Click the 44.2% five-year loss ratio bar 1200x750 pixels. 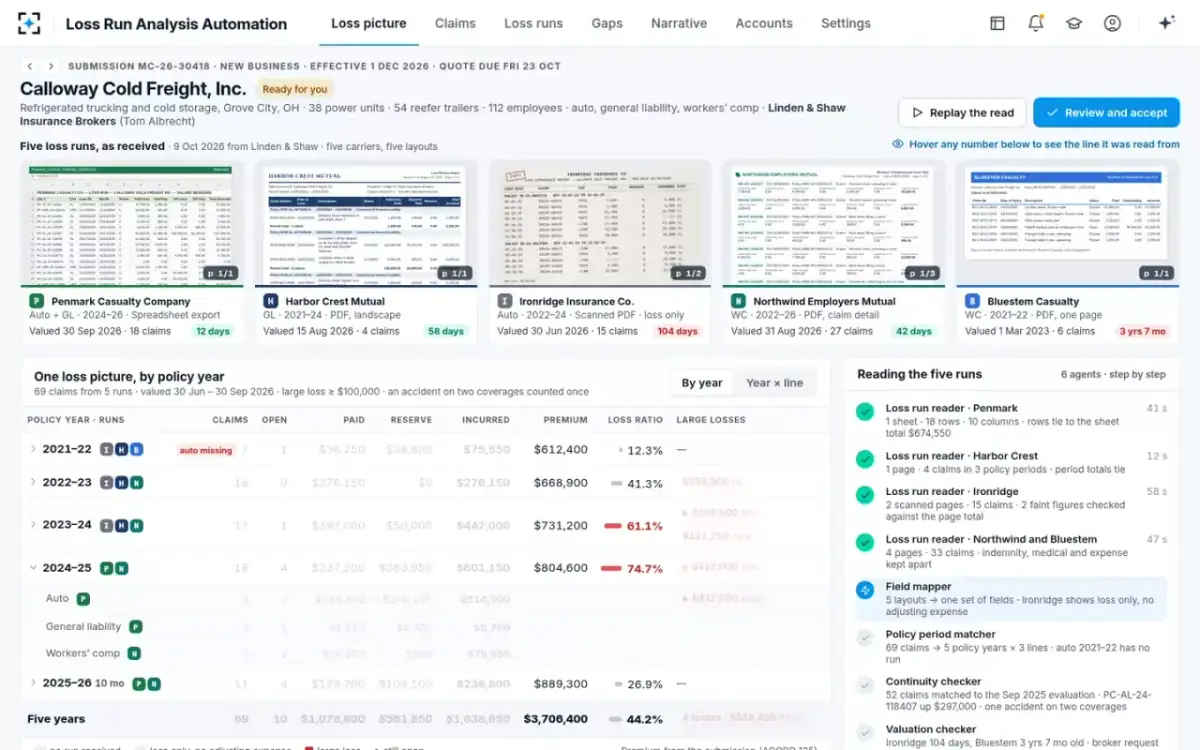(613, 719)
